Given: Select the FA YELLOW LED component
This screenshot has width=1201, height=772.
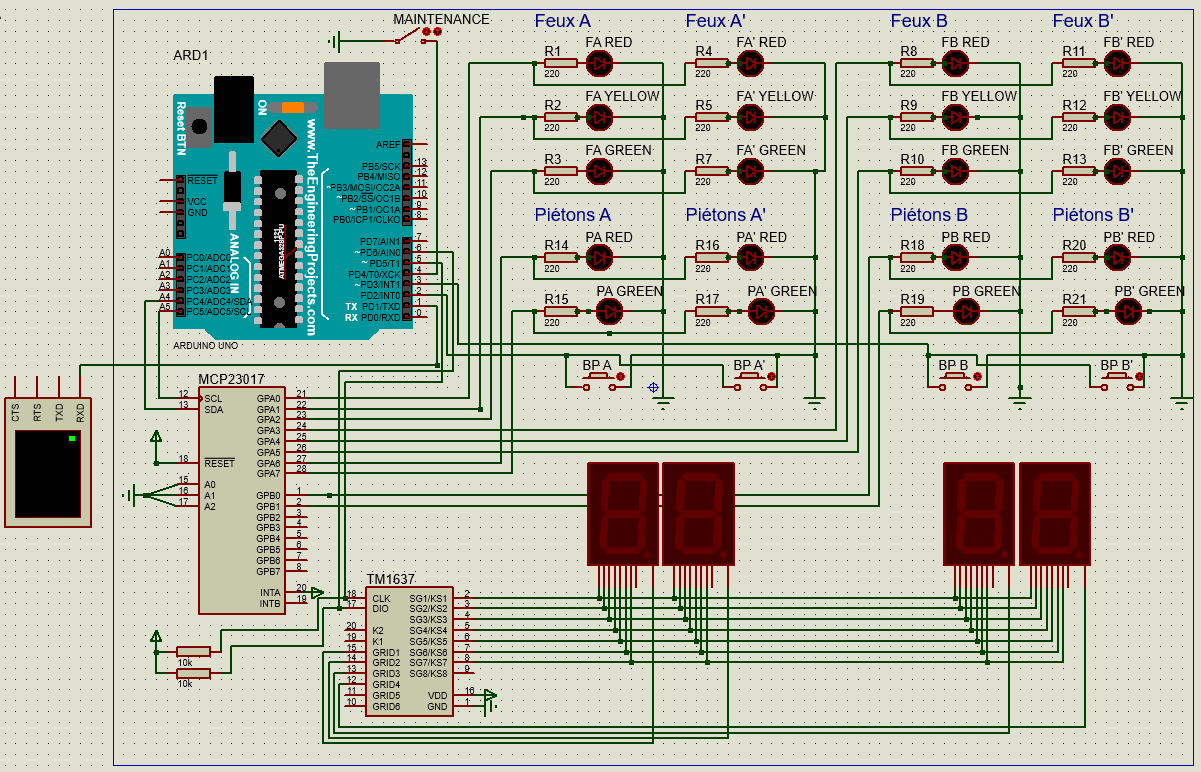Looking at the screenshot, I should pos(600,118).
